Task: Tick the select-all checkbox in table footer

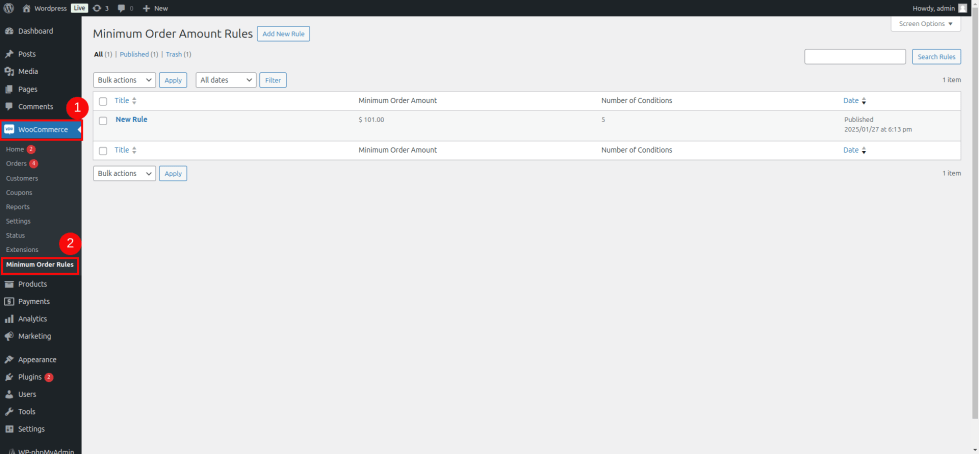Action: [x=103, y=151]
